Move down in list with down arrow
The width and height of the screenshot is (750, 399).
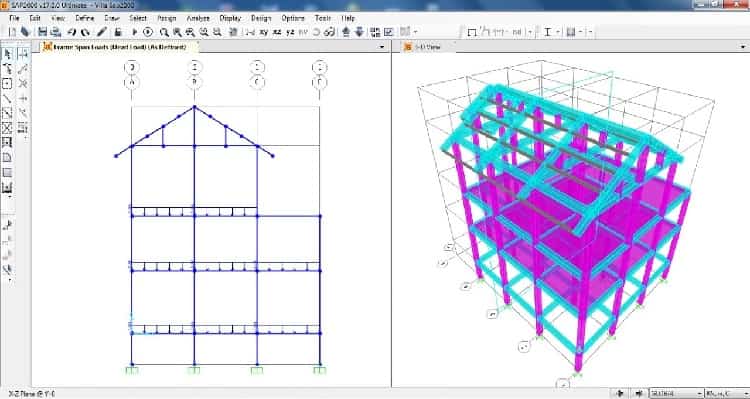(359, 32)
